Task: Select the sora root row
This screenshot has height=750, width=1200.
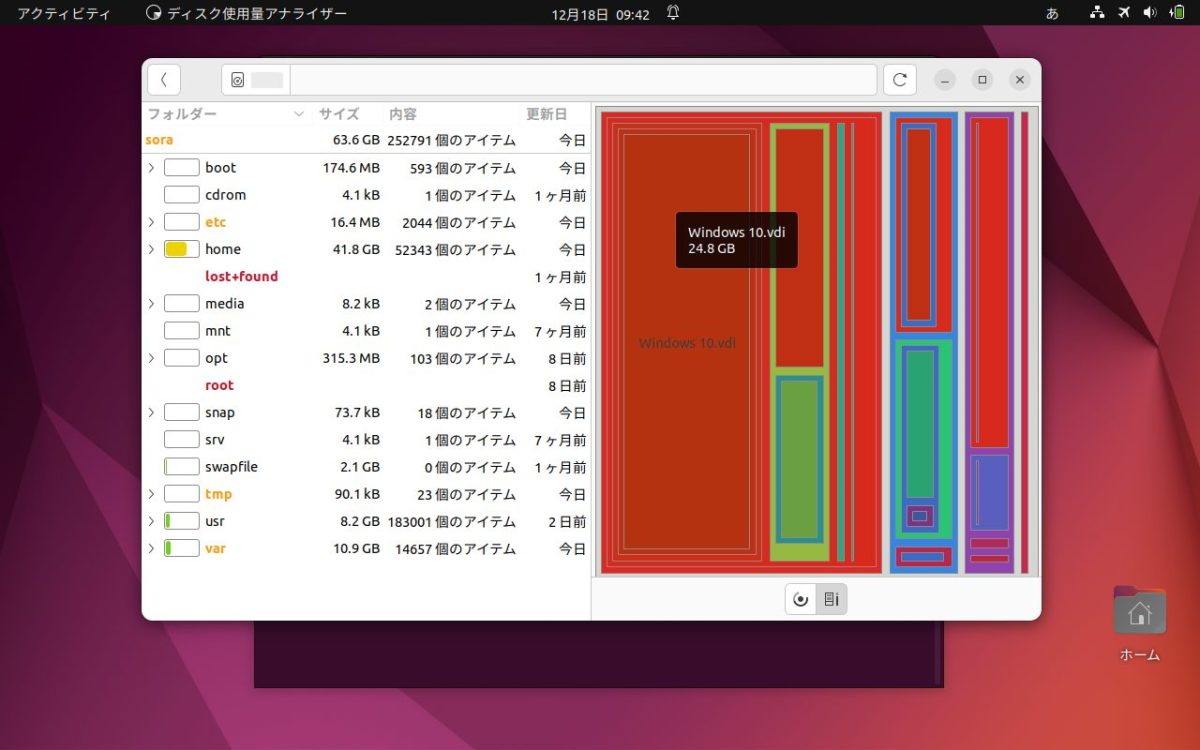Action: coord(366,140)
